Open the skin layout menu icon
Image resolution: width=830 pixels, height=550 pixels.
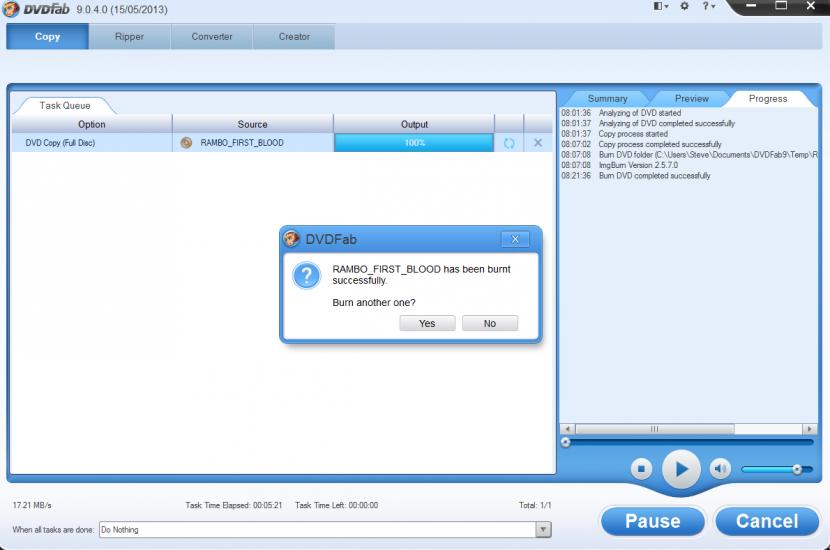click(x=660, y=6)
